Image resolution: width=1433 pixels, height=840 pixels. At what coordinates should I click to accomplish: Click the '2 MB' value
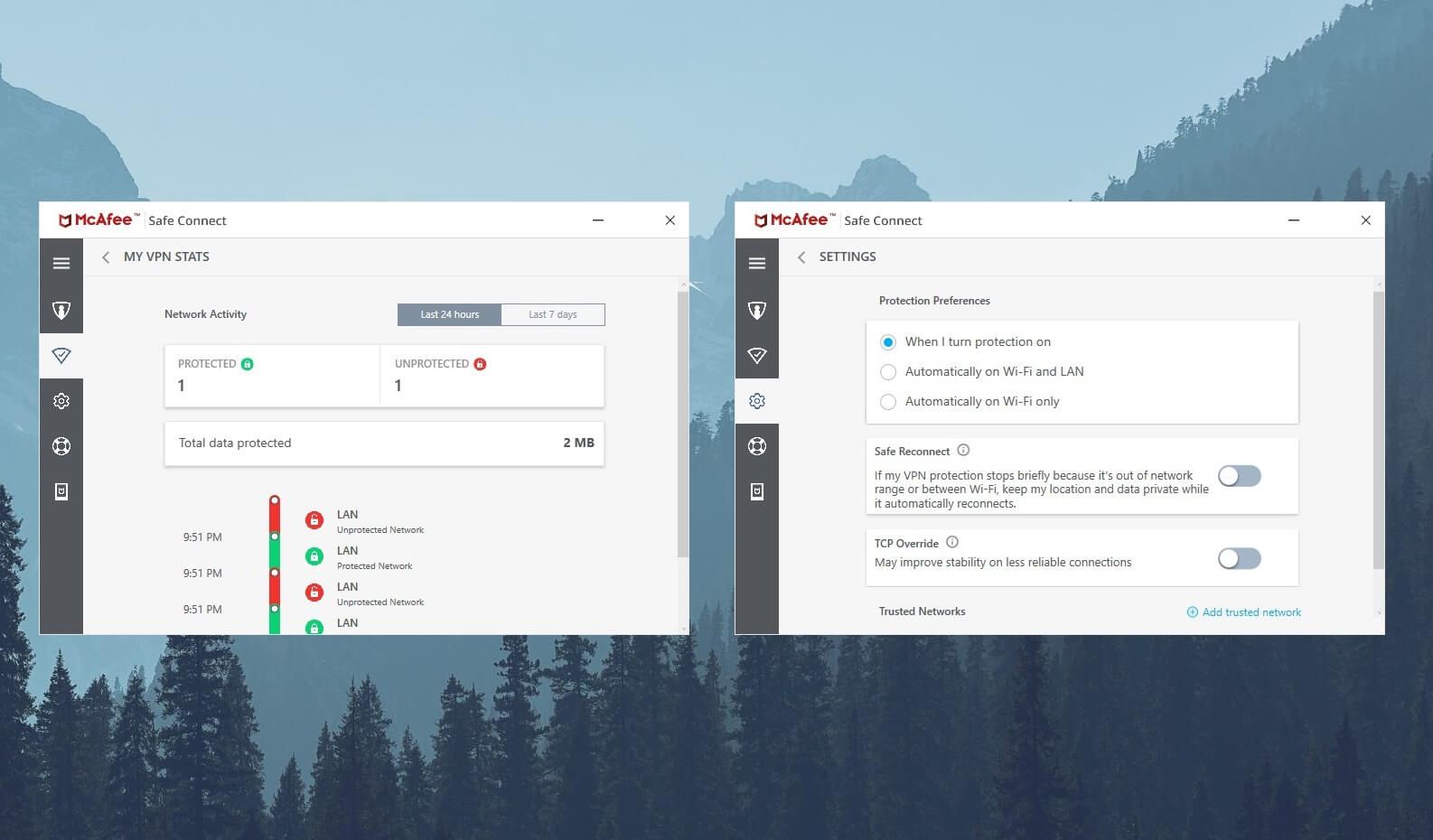click(579, 443)
